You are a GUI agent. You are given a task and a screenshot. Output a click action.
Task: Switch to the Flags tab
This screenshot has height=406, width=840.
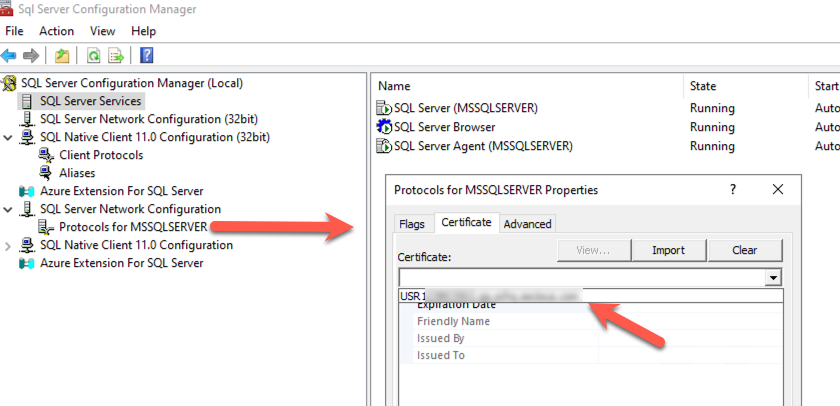click(411, 224)
